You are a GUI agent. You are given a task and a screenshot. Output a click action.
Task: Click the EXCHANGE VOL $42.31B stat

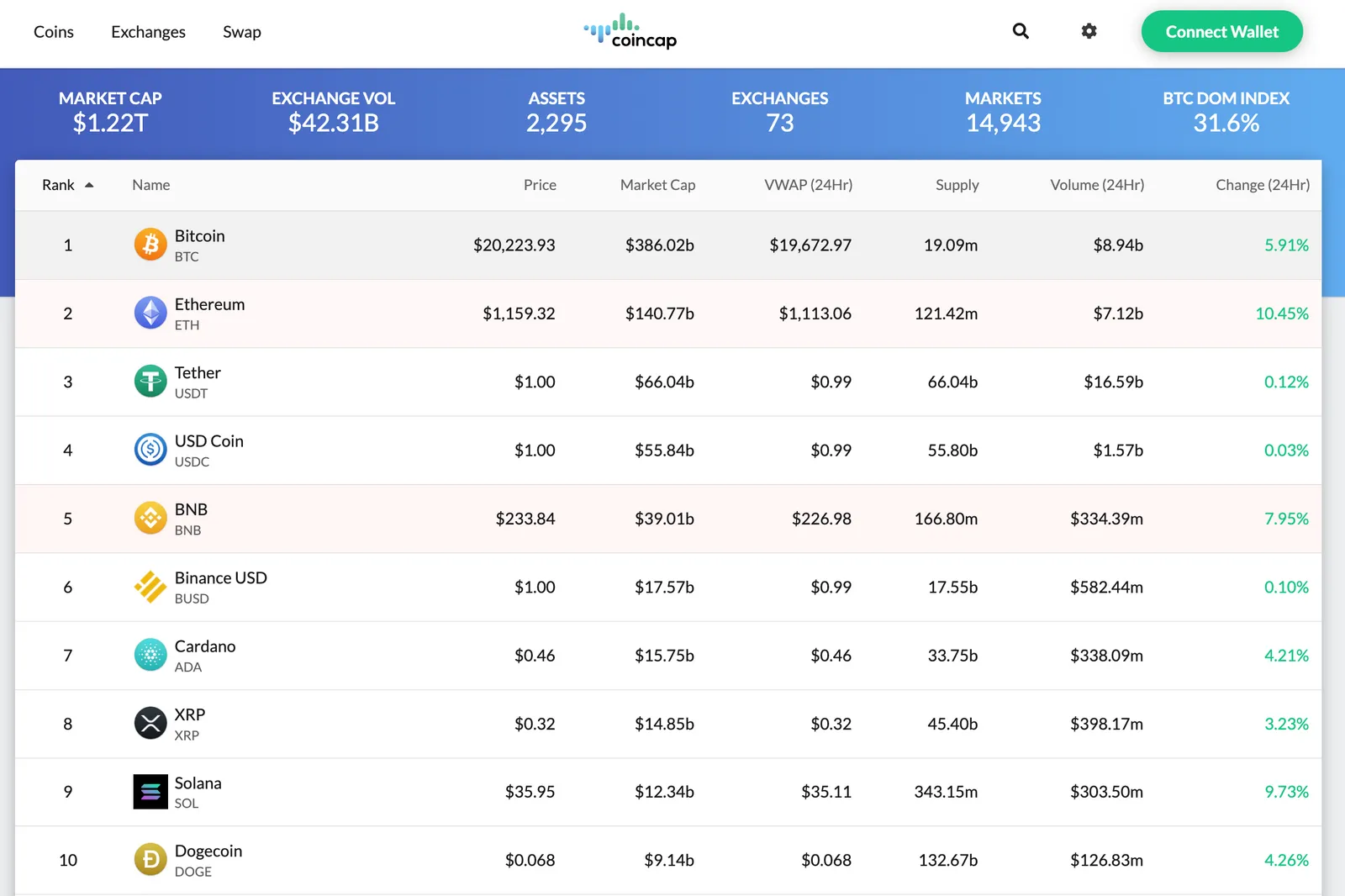(x=333, y=112)
